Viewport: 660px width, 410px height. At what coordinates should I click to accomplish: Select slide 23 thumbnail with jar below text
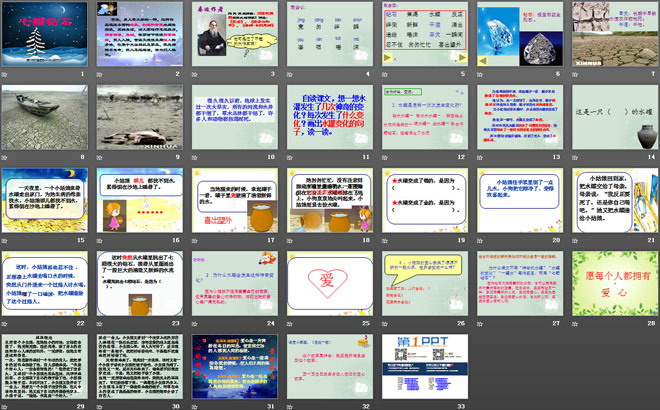click(140, 283)
